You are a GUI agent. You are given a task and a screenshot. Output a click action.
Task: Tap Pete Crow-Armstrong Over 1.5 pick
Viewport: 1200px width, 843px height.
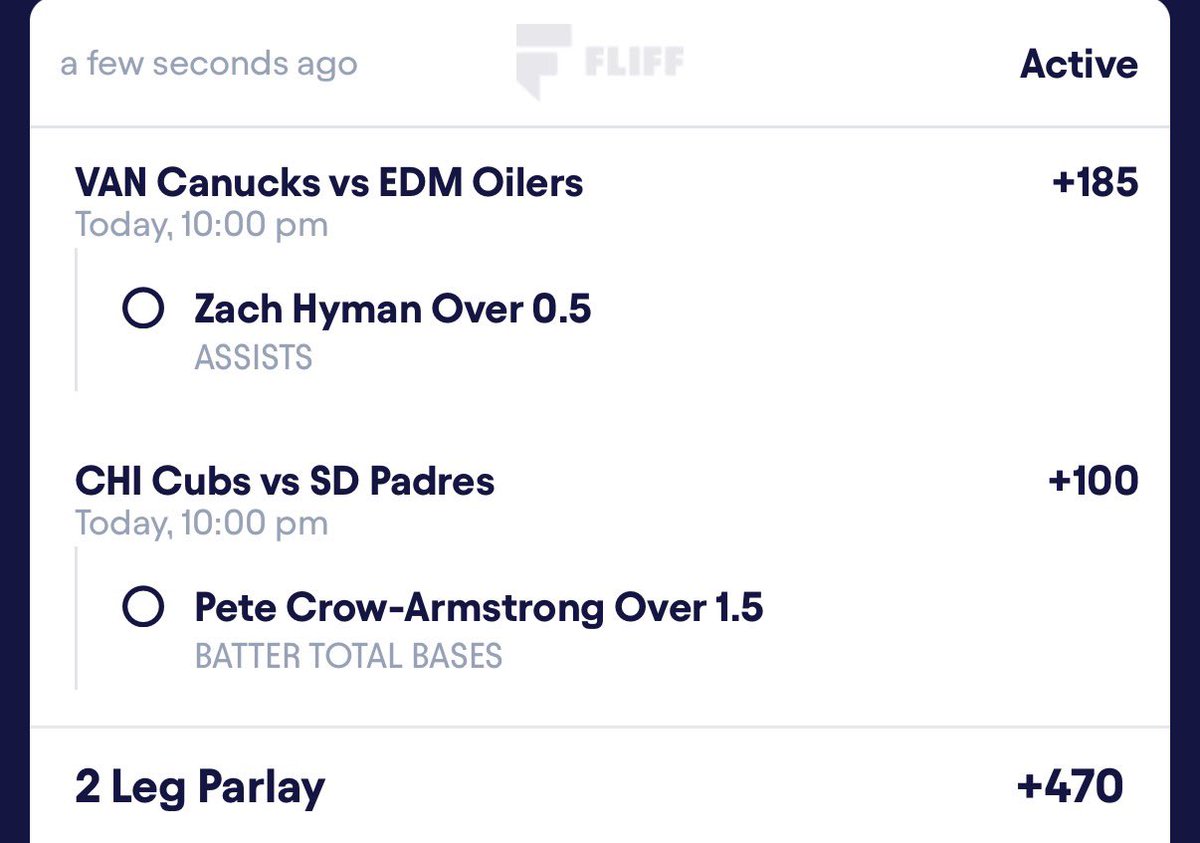tap(479, 607)
